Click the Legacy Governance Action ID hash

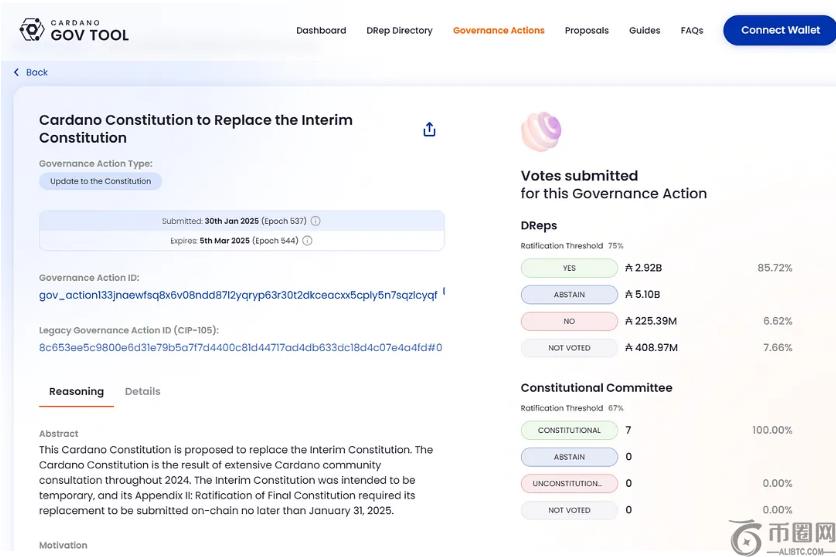[x=240, y=348]
